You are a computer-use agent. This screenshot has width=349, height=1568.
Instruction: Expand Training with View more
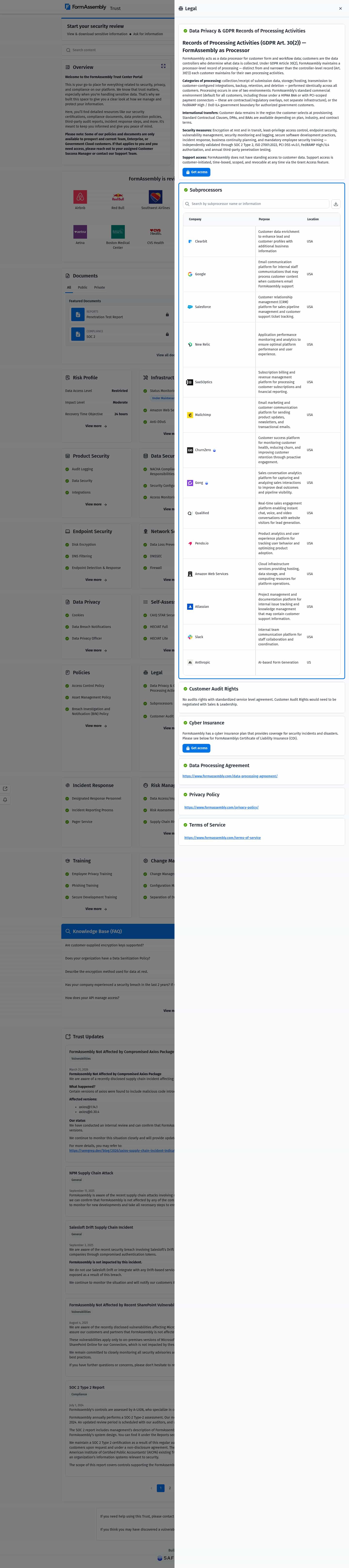click(x=96, y=909)
